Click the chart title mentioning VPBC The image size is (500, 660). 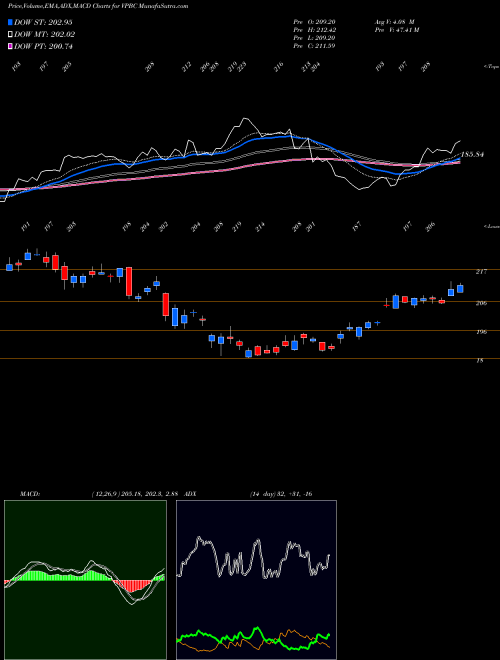pyautogui.click(x=98, y=6)
